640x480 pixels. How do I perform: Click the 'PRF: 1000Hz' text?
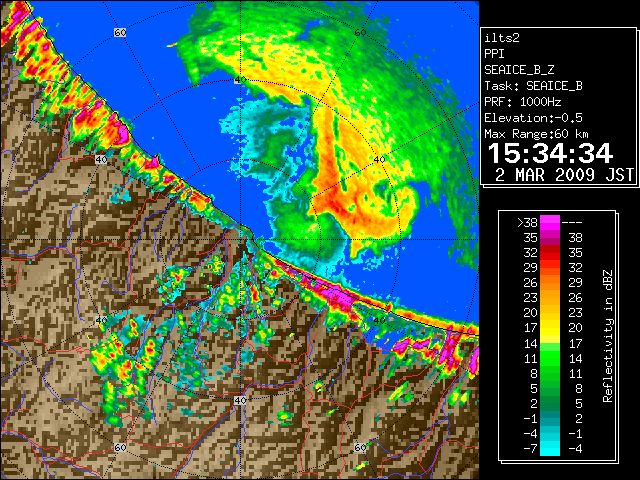[x=523, y=102]
